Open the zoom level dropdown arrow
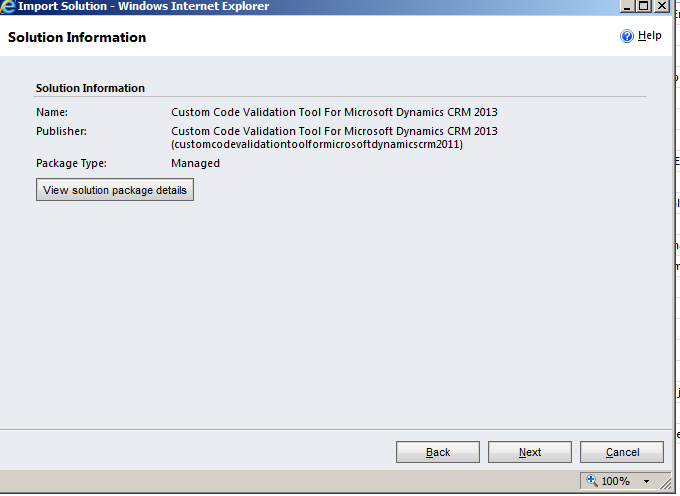This screenshot has width=680, height=496. 646,481
